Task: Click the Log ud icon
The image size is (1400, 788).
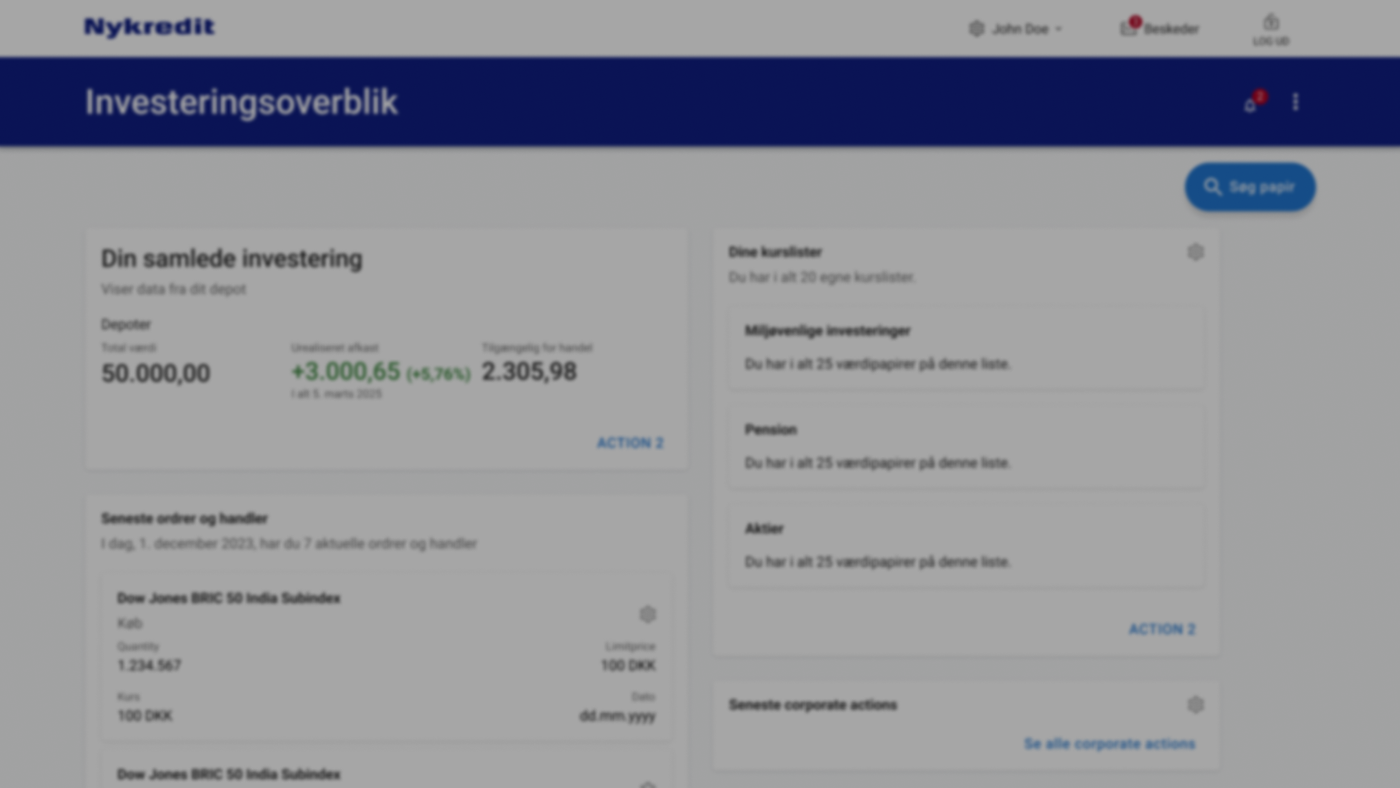Action: point(1271,23)
